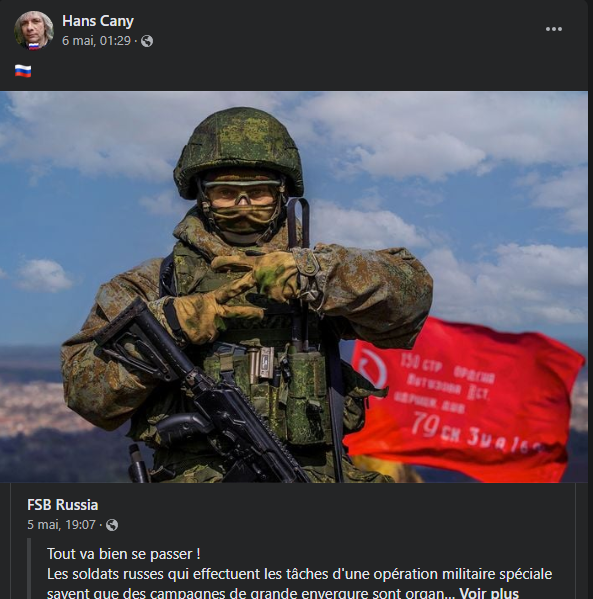Open the 5 mai, 19:07 timestamp
Viewport: 593px width, 599px height.
coord(61,525)
